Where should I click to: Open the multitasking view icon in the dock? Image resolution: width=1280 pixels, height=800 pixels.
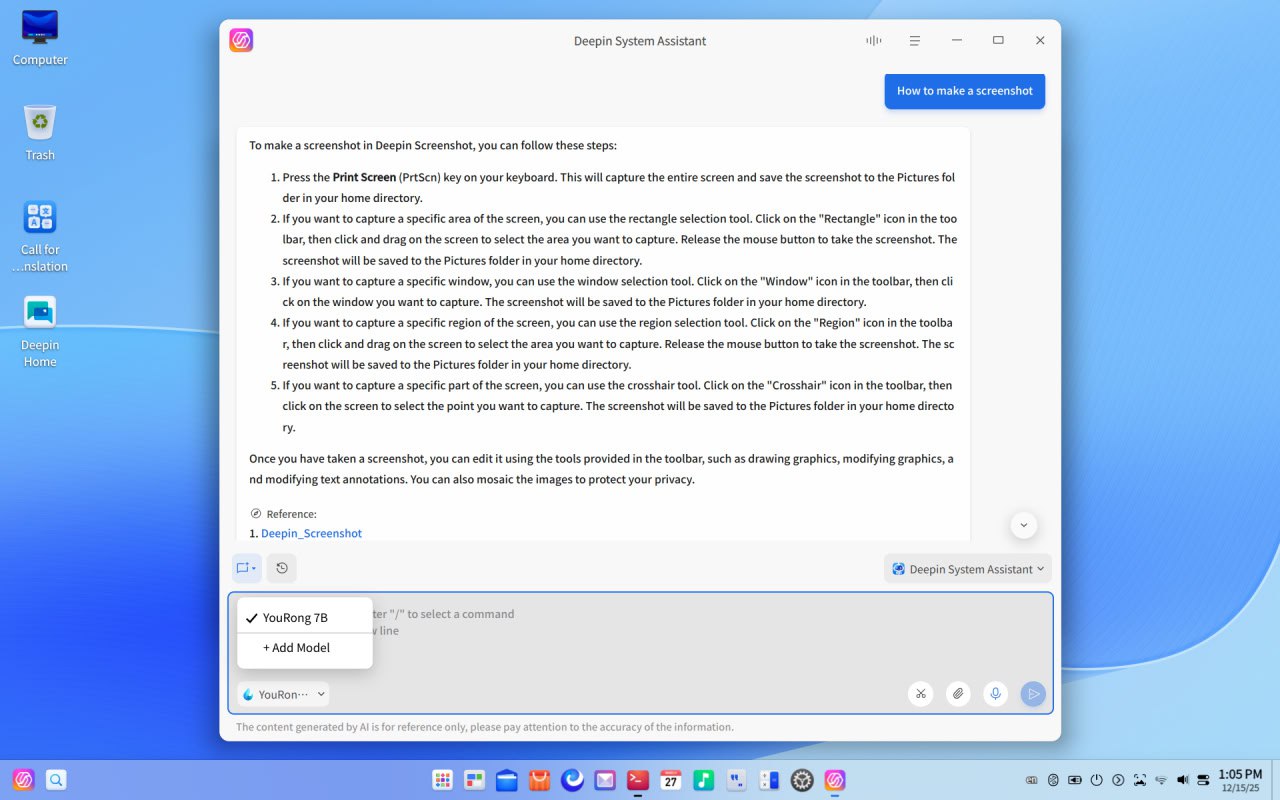pyautogui.click(x=474, y=780)
